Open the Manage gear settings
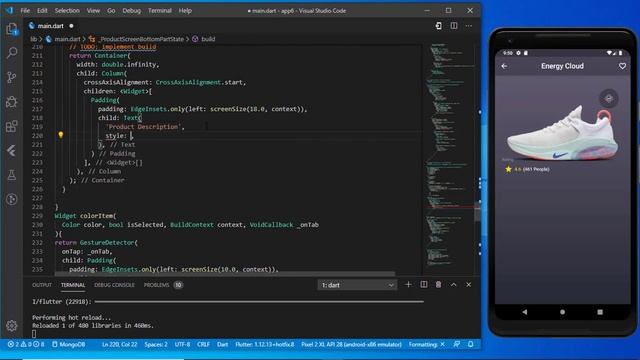Image resolution: width=640 pixels, height=360 pixels. 12,325
